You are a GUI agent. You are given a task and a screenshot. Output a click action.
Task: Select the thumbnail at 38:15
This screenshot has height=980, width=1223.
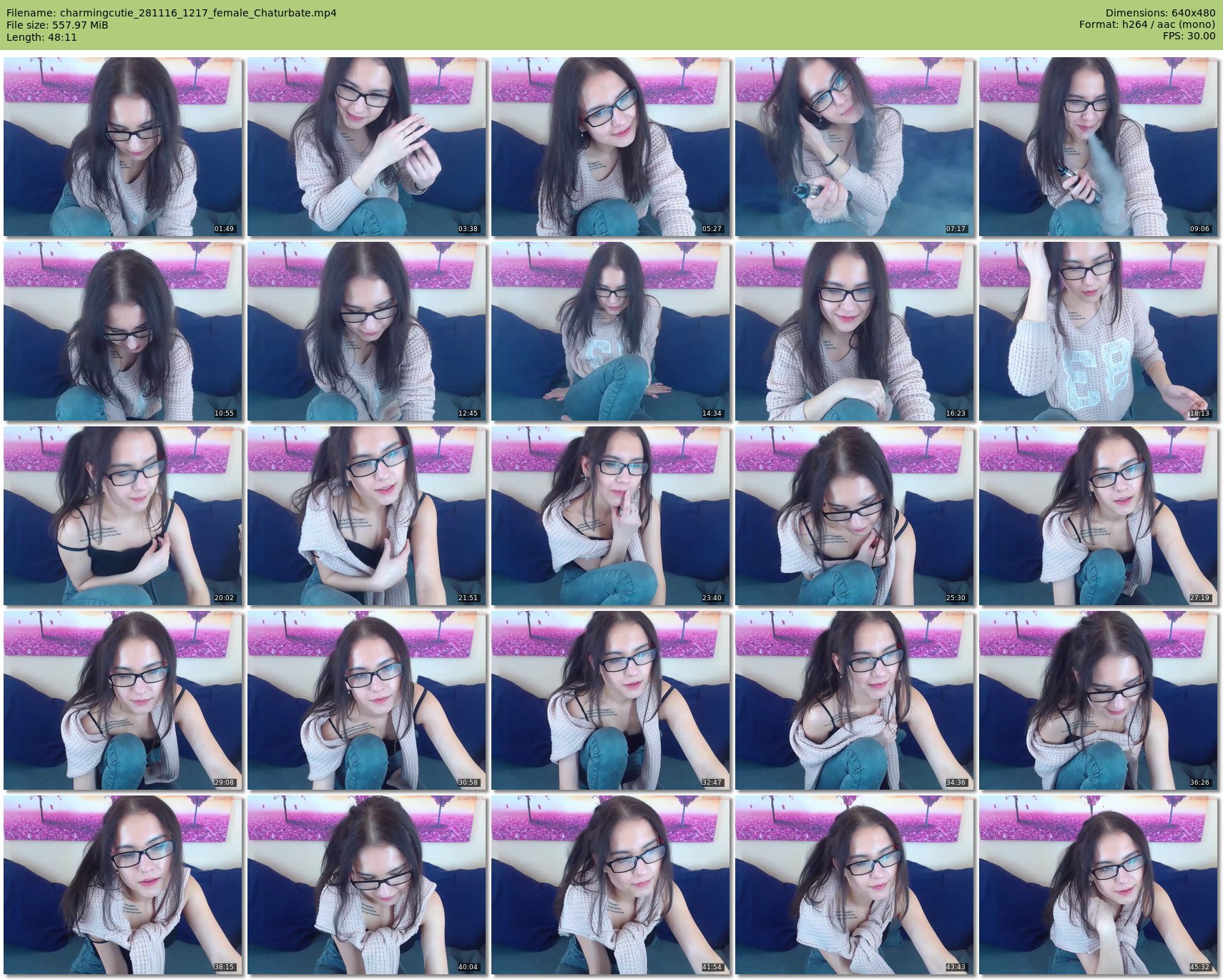tap(122, 885)
